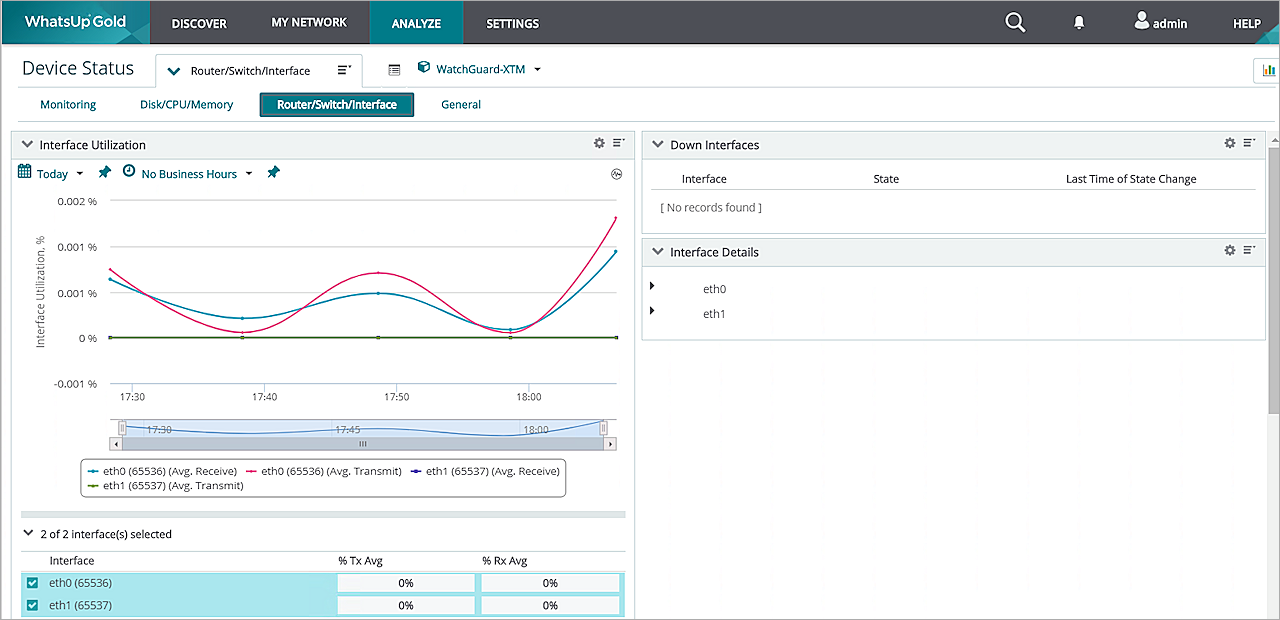
Task: Click gear icon in Down Interfaces panel
Action: point(1230,144)
